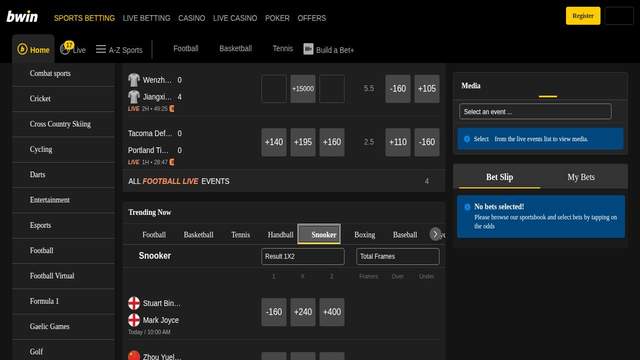The width and height of the screenshot is (640, 360).
Task: Select -160 over odds for Wenzhou match
Action: (398, 89)
